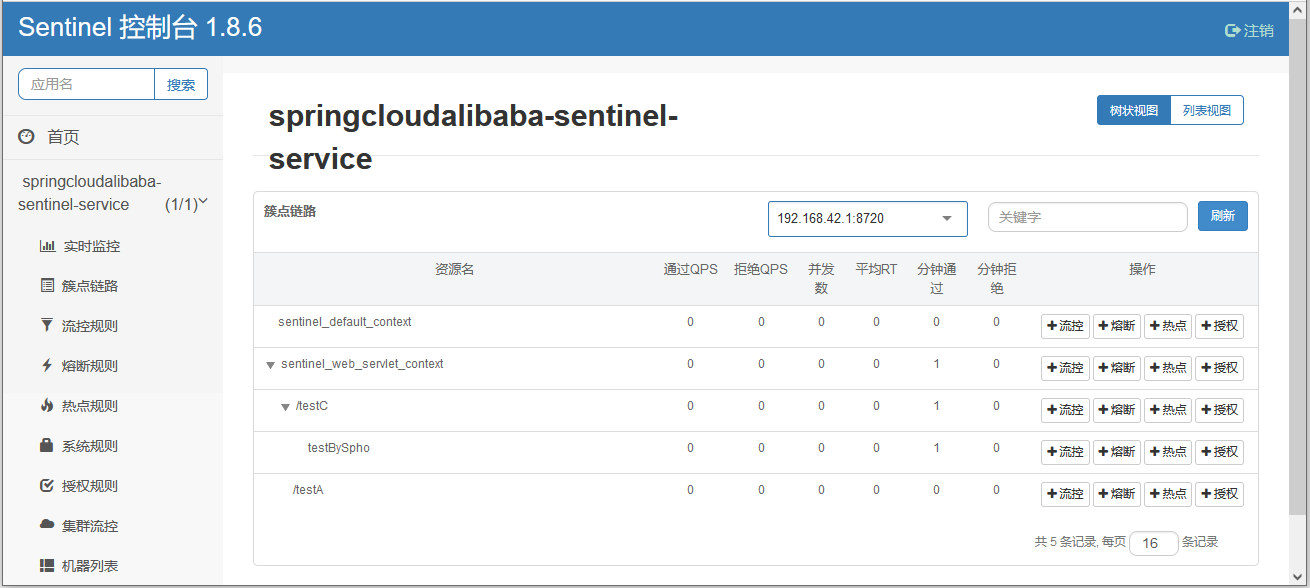Click the hotspot rules flame icon

(47, 406)
